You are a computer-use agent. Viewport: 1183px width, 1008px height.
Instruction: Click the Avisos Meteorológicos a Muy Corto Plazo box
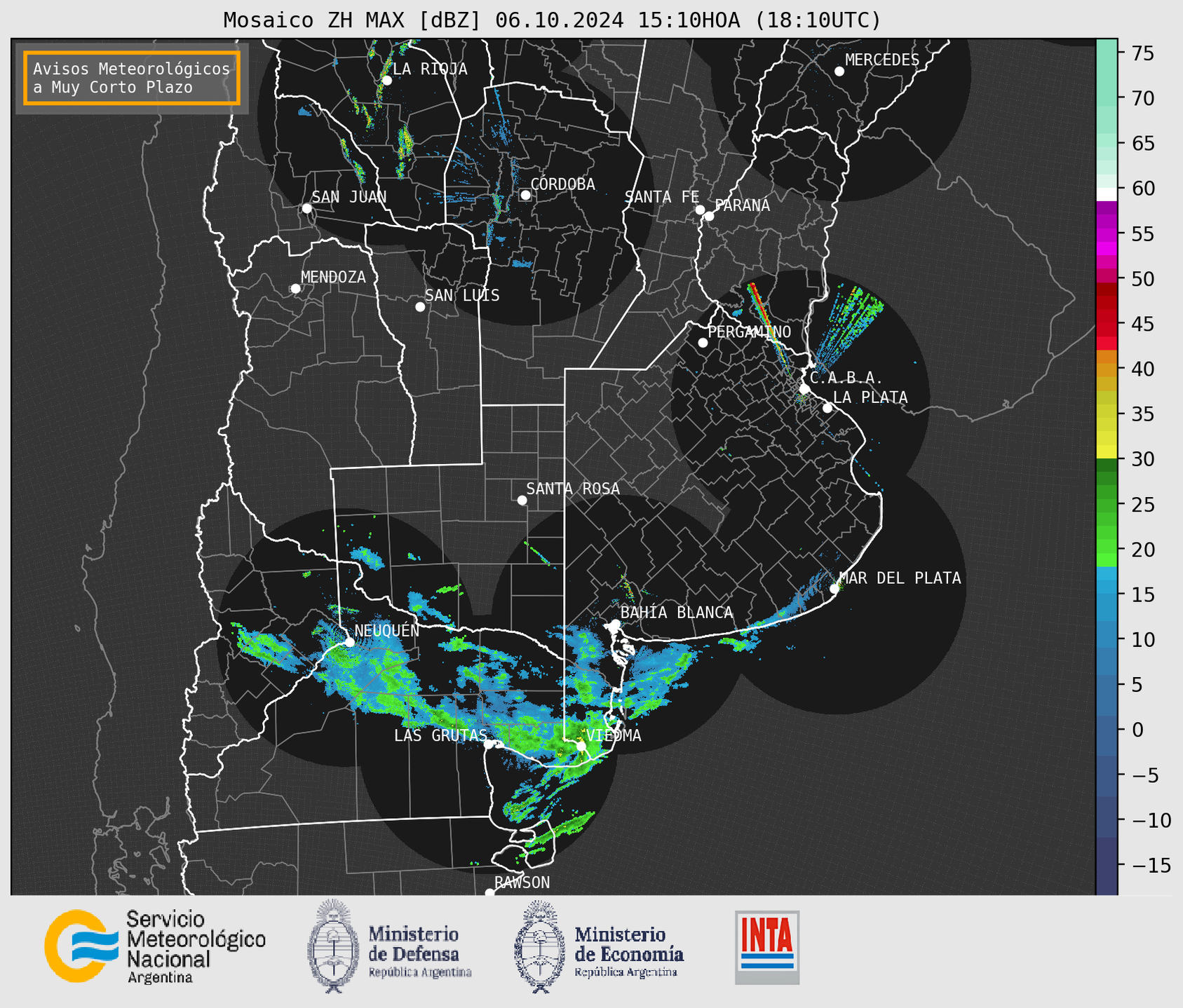point(132,78)
